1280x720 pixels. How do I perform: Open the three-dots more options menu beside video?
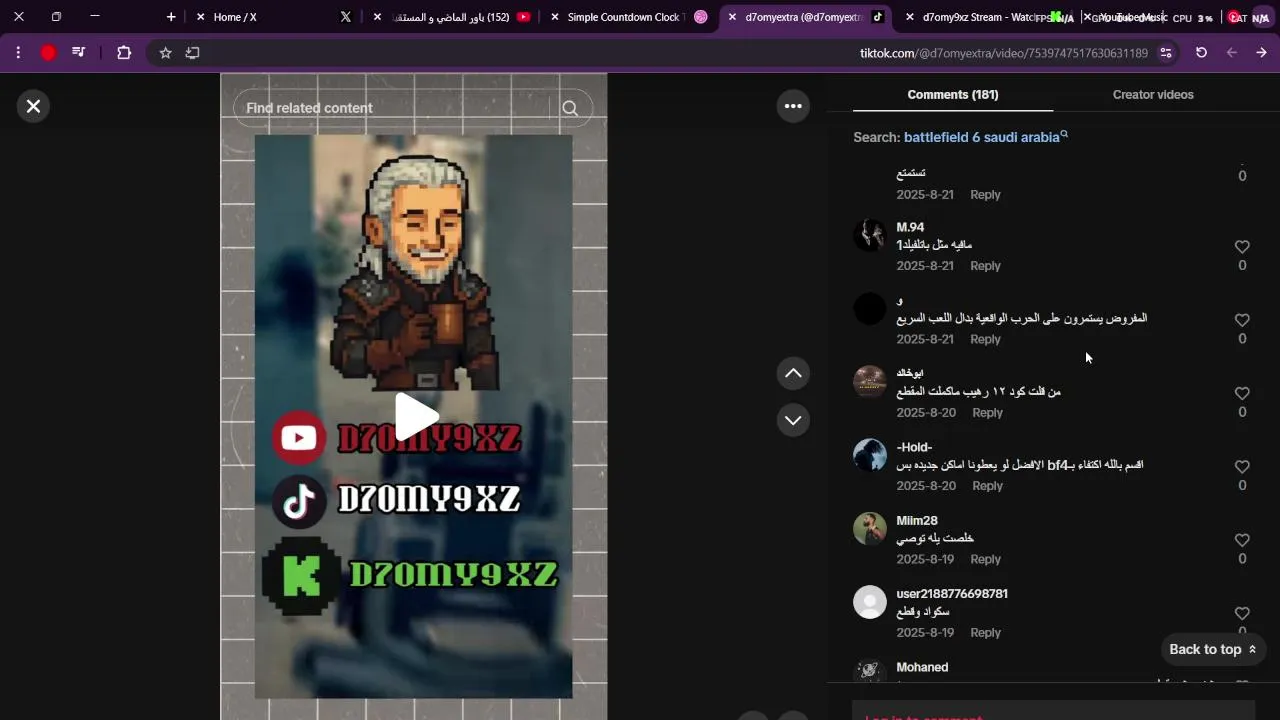click(x=793, y=106)
